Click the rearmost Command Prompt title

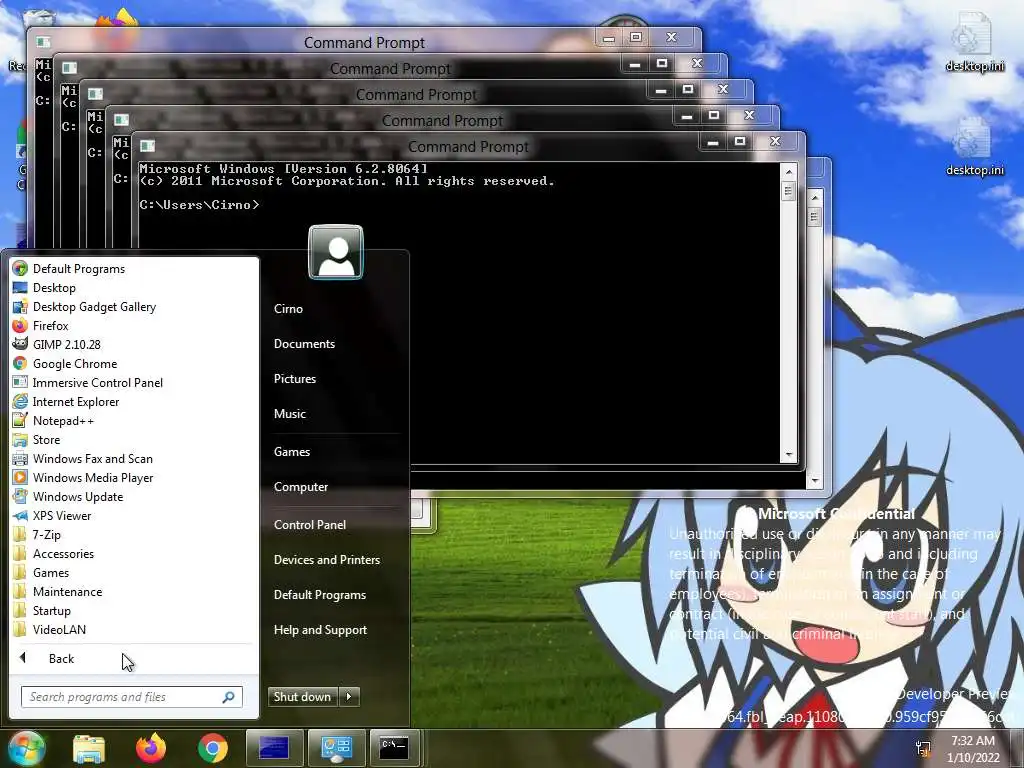click(x=364, y=42)
